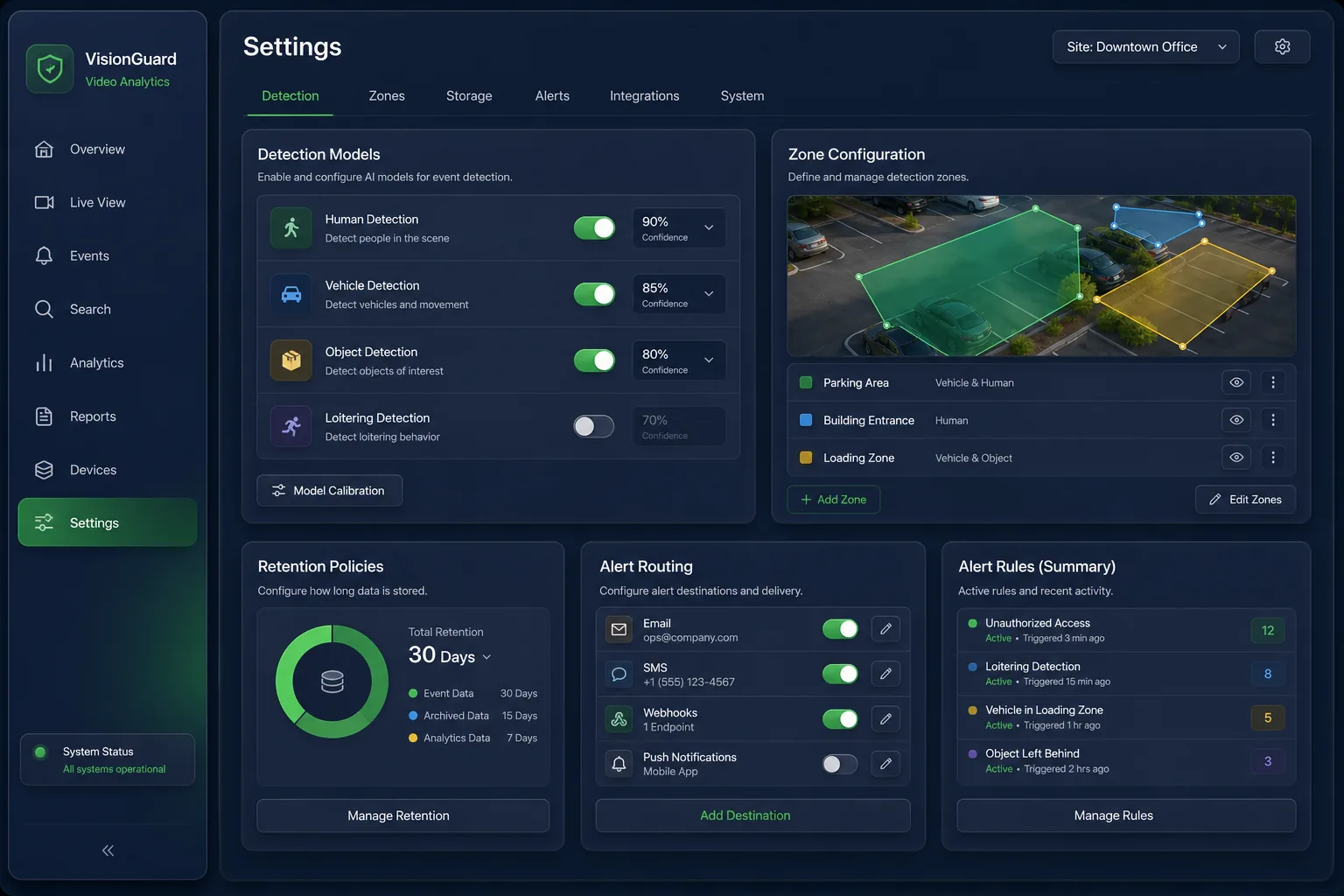The height and width of the screenshot is (896, 1344).
Task: Click the Loading Zone yellow color swatch
Action: (806, 458)
